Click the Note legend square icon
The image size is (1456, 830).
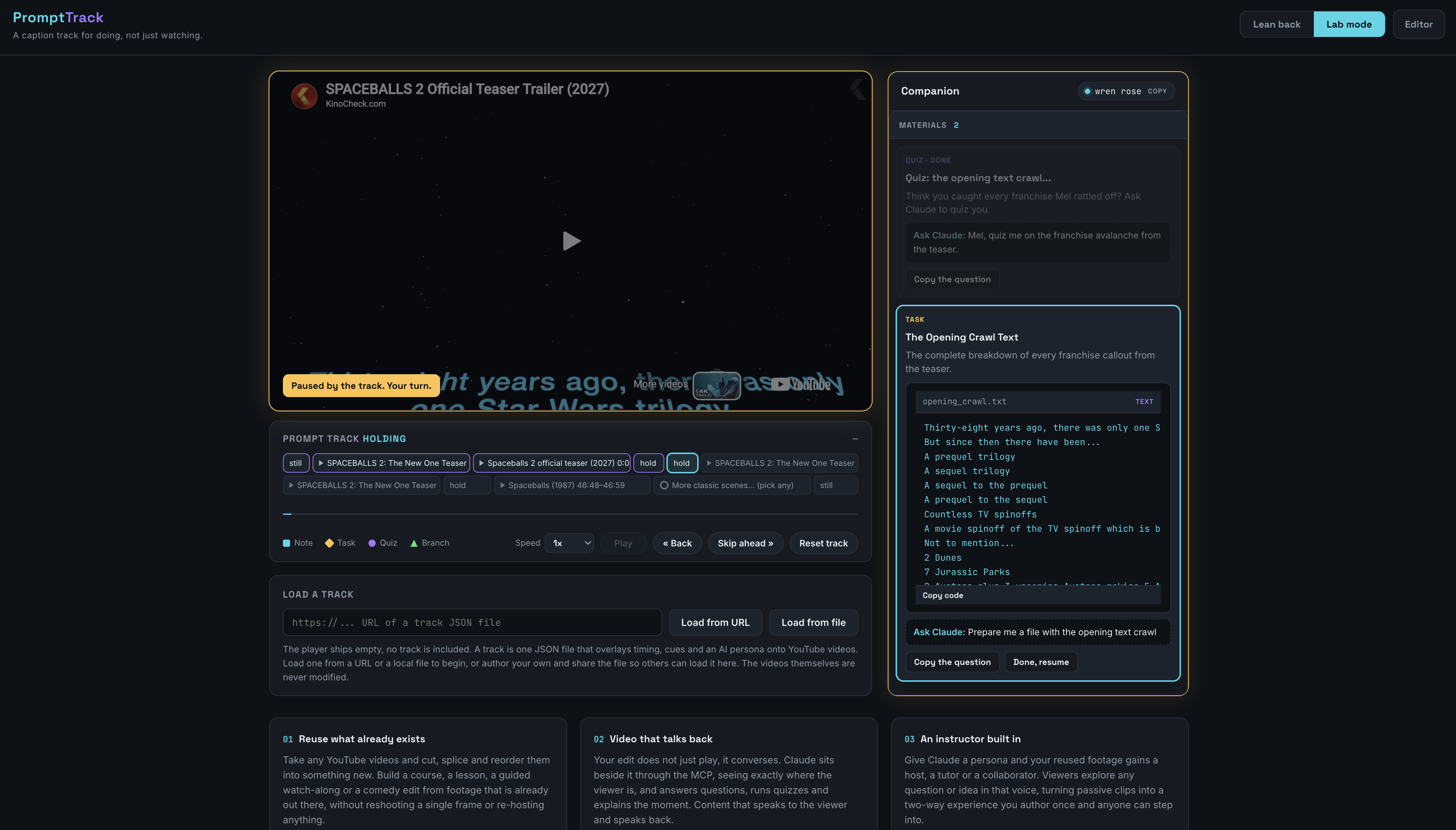[x=286, y=543]
